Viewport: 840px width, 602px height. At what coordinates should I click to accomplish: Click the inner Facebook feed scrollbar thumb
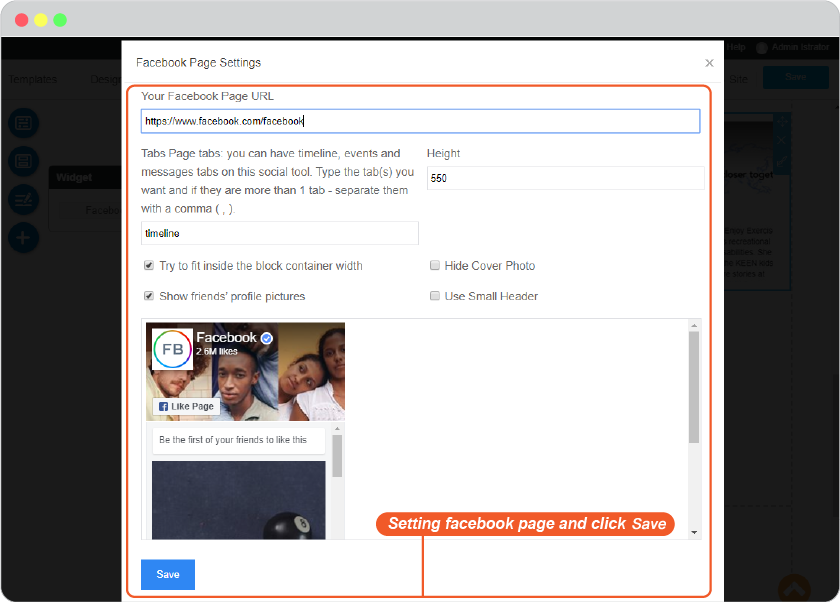coord(337,455)
